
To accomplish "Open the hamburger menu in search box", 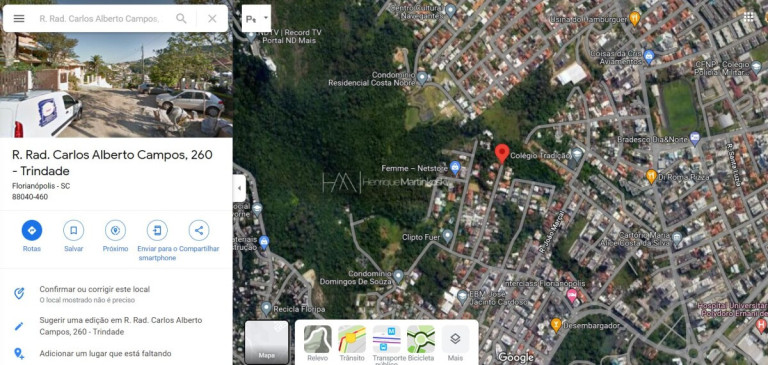I will point(19,19).
